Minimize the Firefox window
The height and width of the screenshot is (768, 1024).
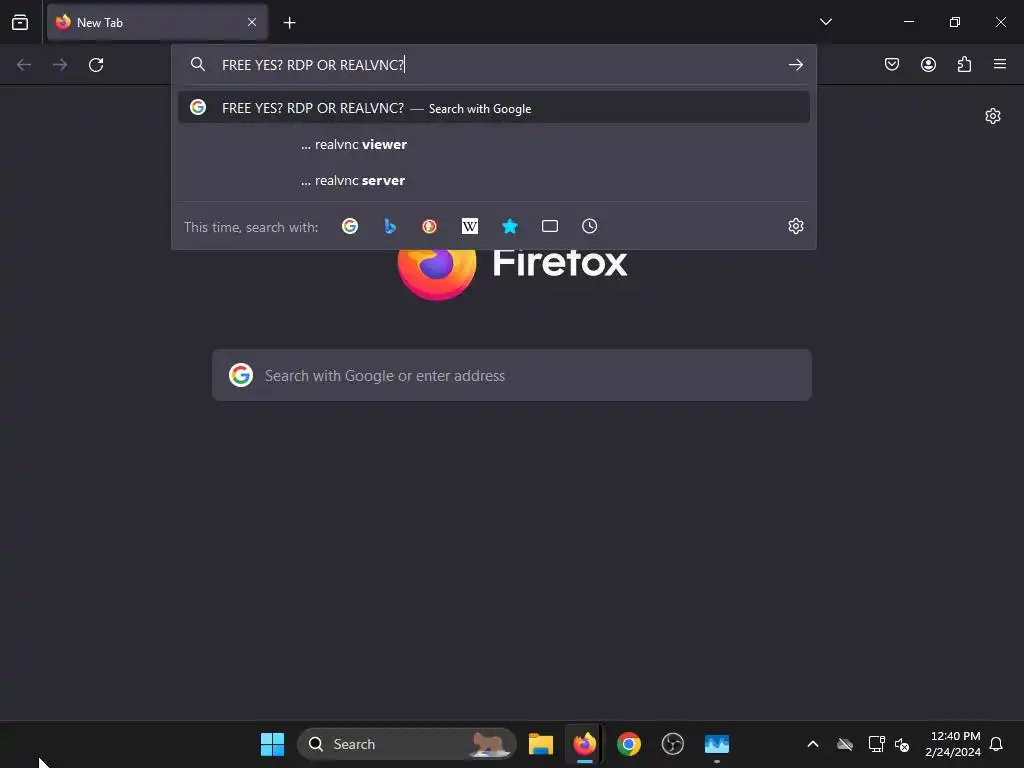point(909,22)
